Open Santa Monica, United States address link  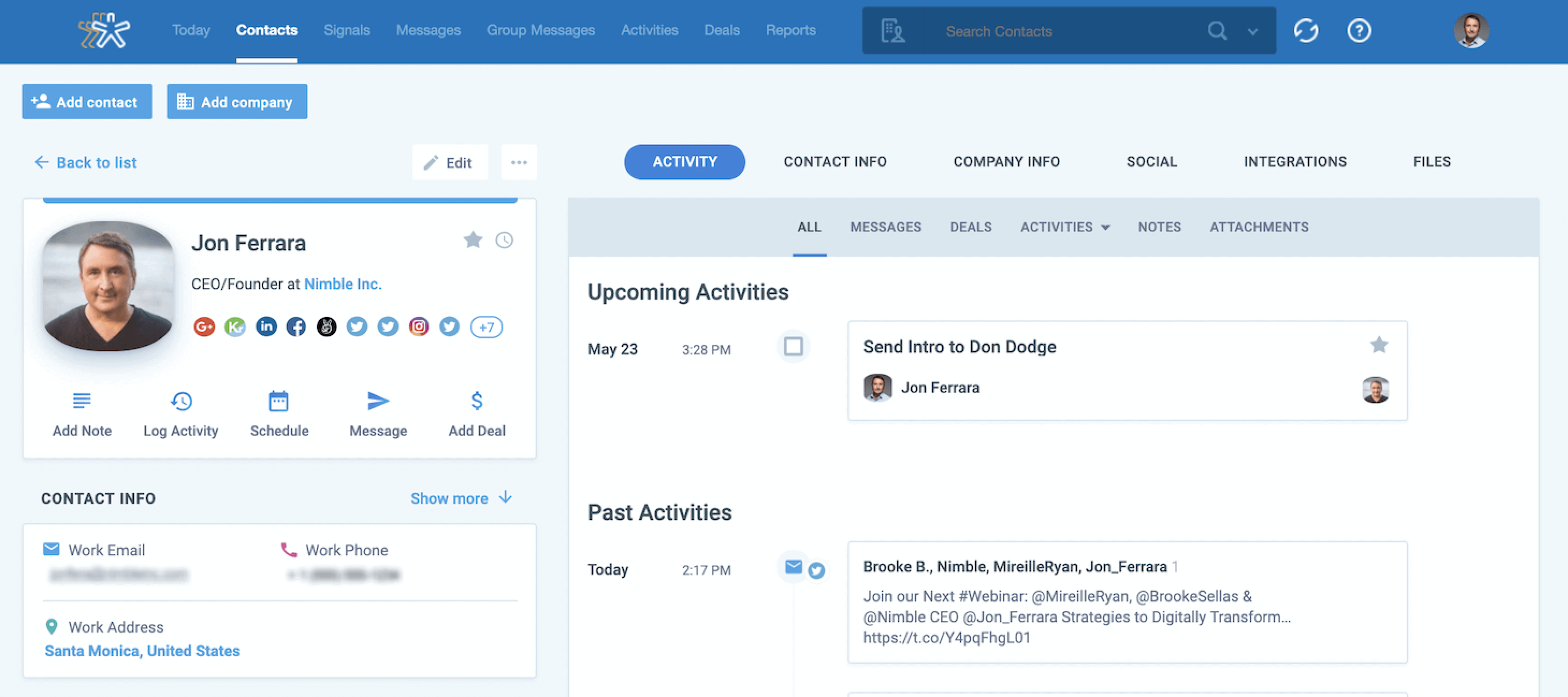142,651
